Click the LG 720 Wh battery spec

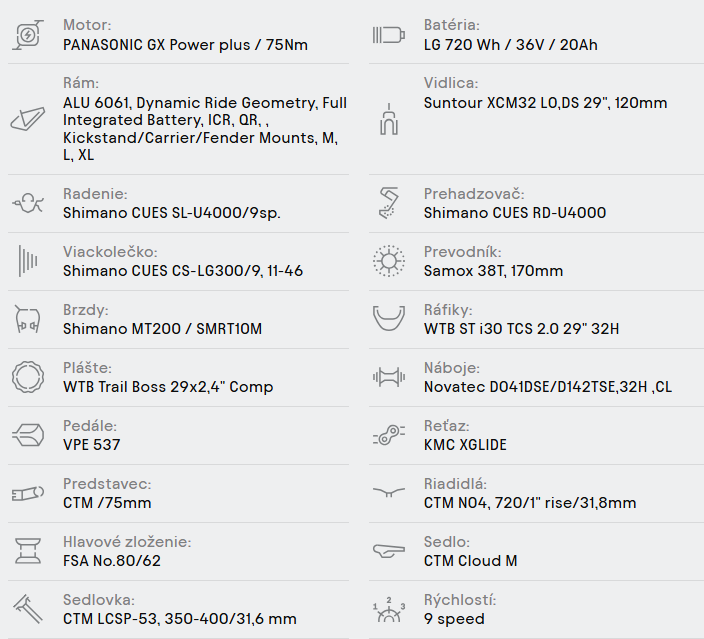[x=511, y=45]
